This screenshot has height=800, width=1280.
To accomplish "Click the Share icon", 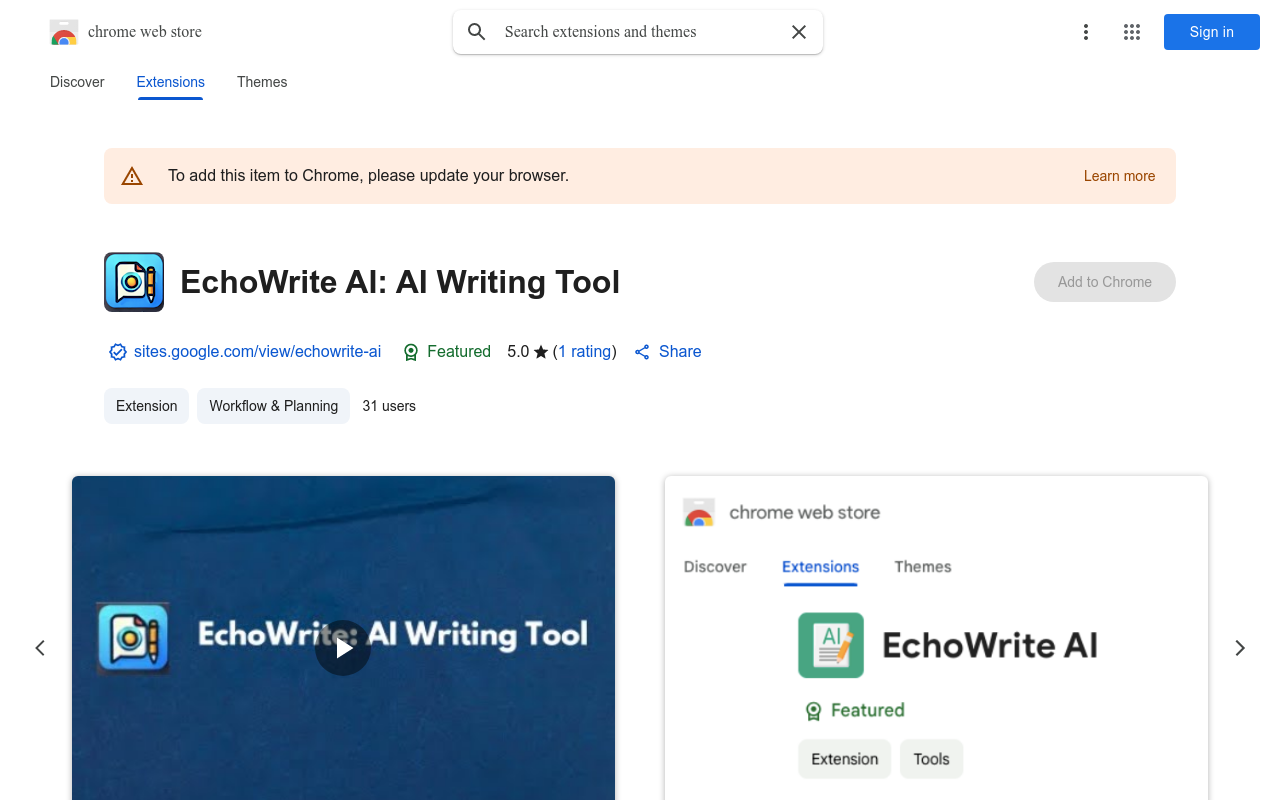I will click(642, 352).
